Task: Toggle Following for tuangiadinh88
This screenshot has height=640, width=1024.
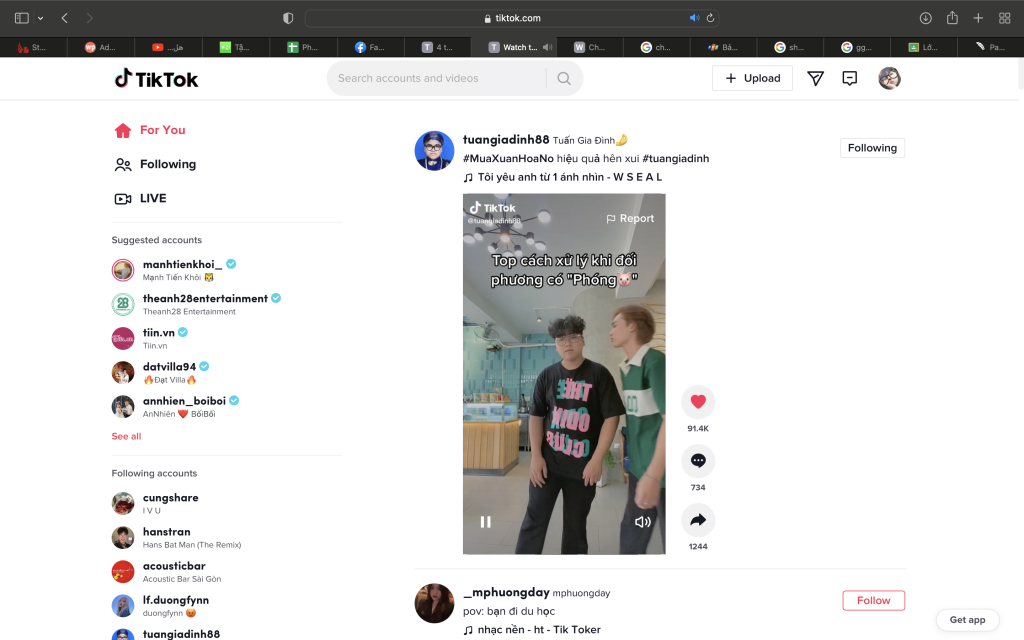Action: tap(872, 148)
